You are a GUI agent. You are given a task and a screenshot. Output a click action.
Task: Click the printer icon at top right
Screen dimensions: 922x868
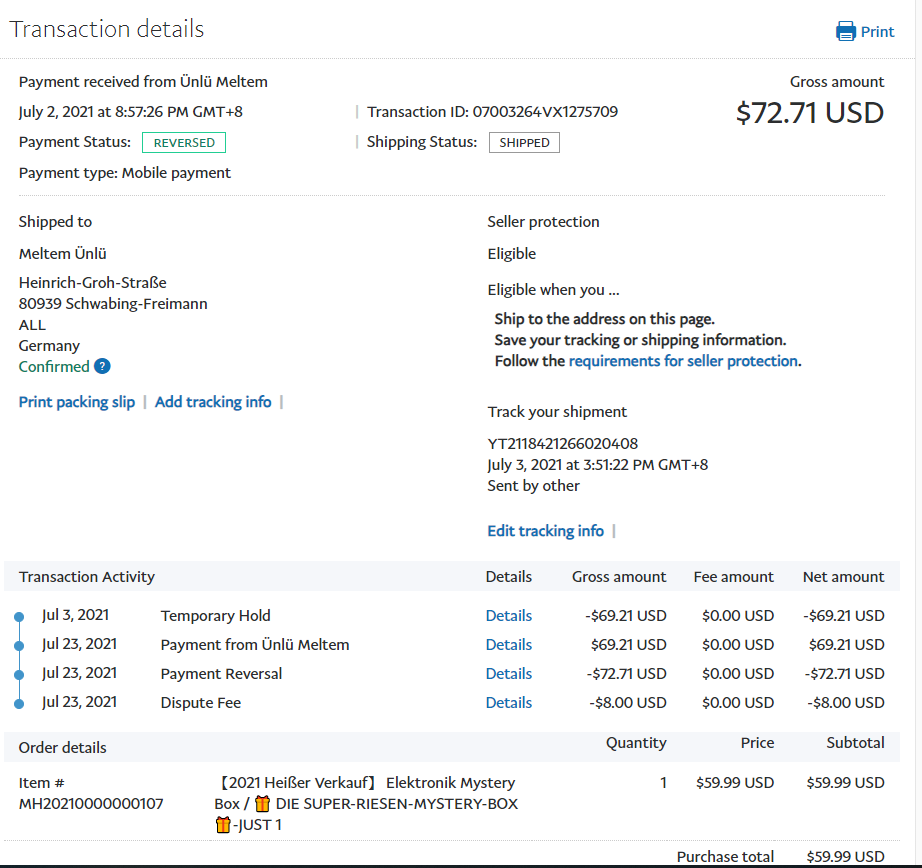coord(846,31)
